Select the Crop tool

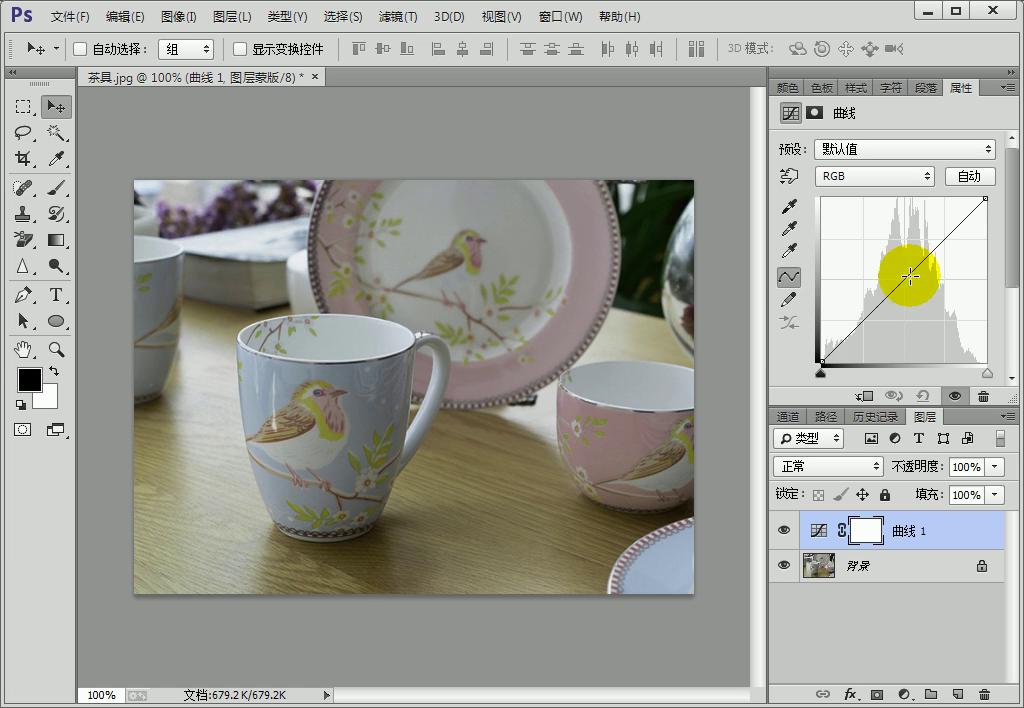coord(23,159)
